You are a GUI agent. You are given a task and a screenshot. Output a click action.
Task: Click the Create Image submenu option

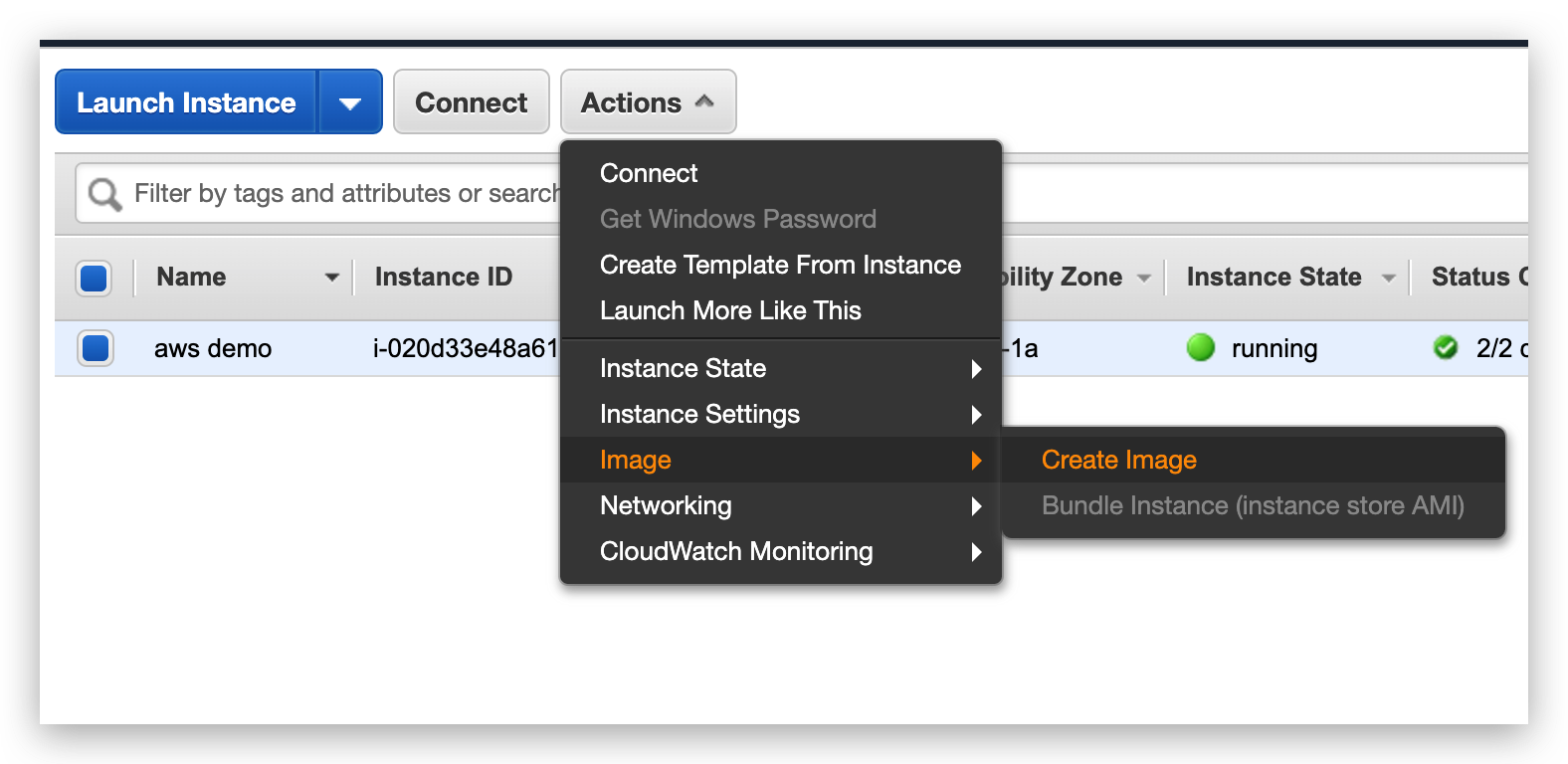pyautogui.click(x=1254, y=460)
